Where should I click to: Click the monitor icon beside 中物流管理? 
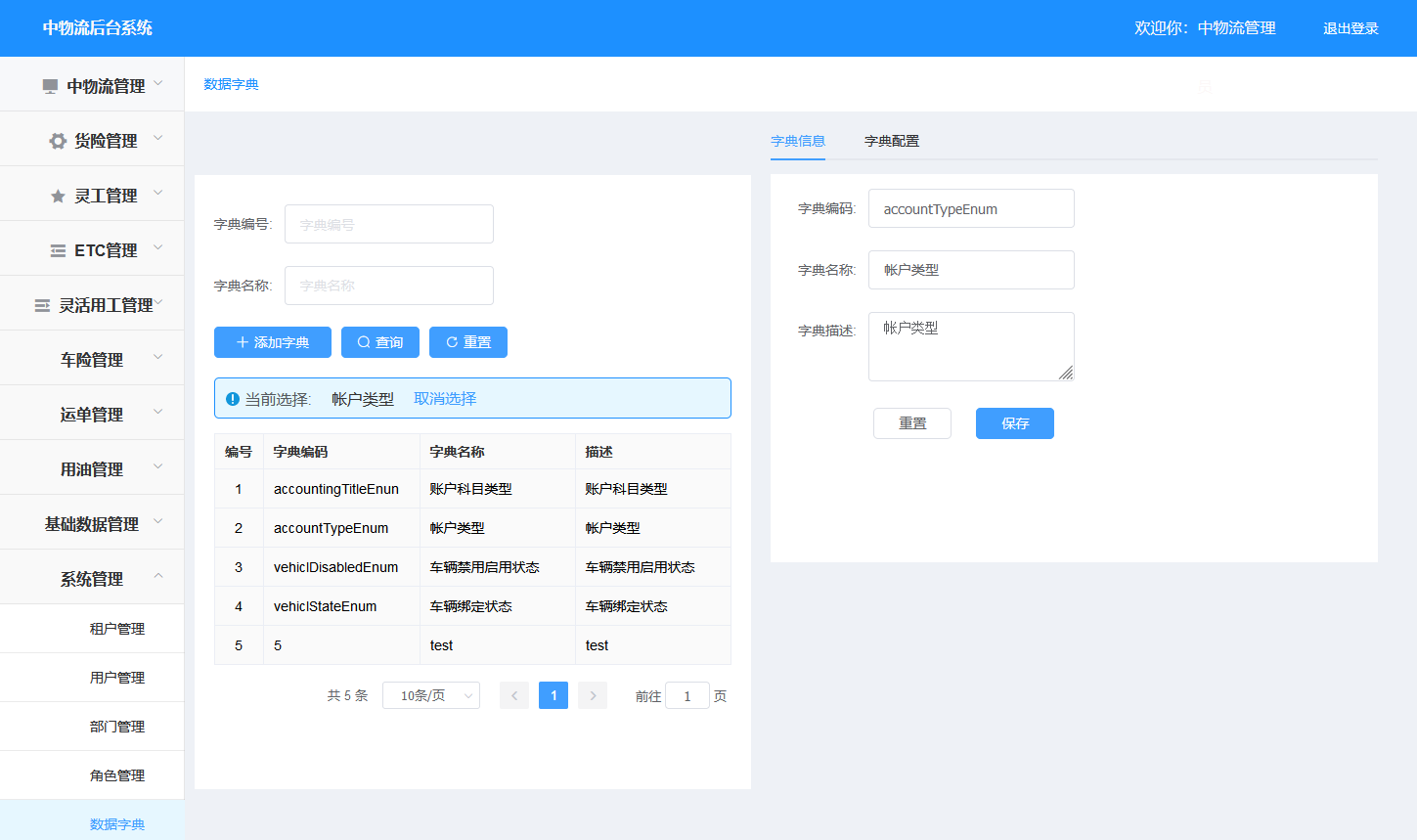pos(50,86)
